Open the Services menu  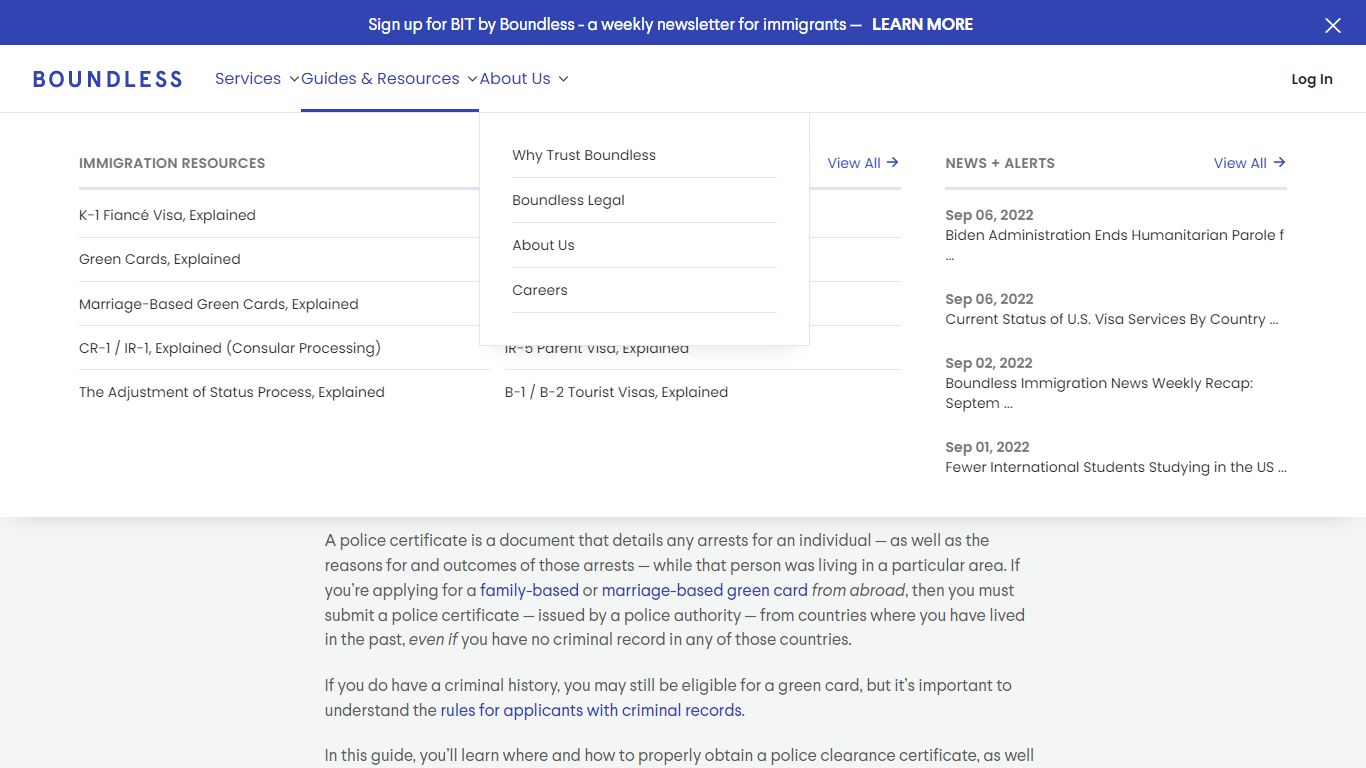click(x=248, y=79)
